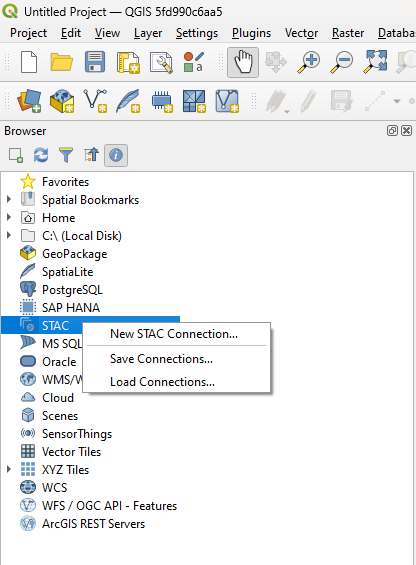The width and height of the screenshot is (416, 565).
Task: Click Zoom Full extent icon
Action: [375, 62]
